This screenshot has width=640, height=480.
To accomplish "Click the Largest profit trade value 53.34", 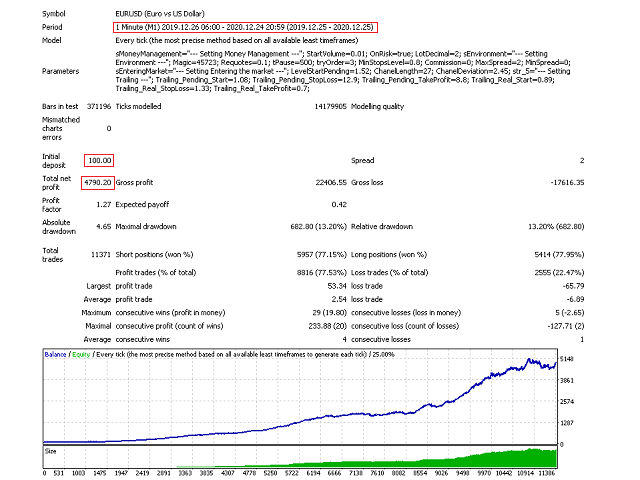I will coord(334,286).
